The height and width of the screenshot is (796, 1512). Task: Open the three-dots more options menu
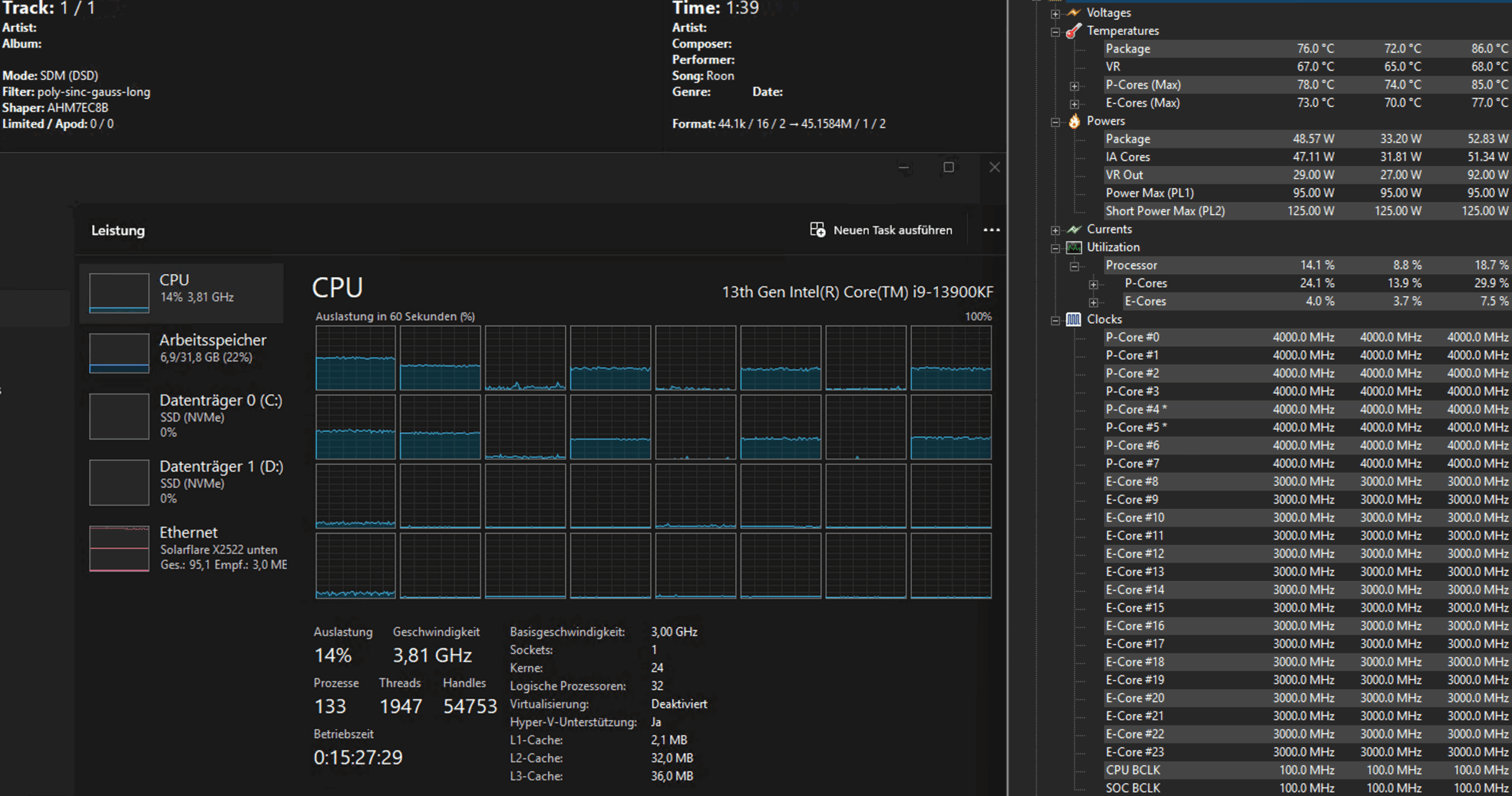coord(992,230)
